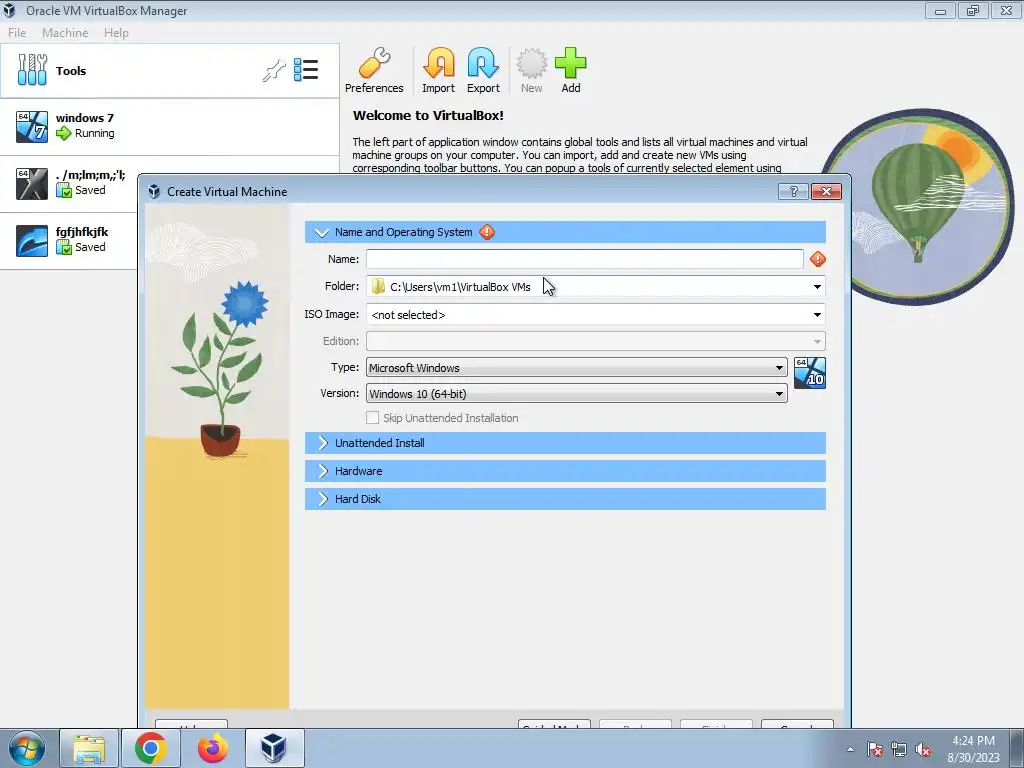The width and height of the screenshot is (1024, 768).
Task: Click the warning icon next to Name field
Action: pyautogui.click(x=818, y=259)
